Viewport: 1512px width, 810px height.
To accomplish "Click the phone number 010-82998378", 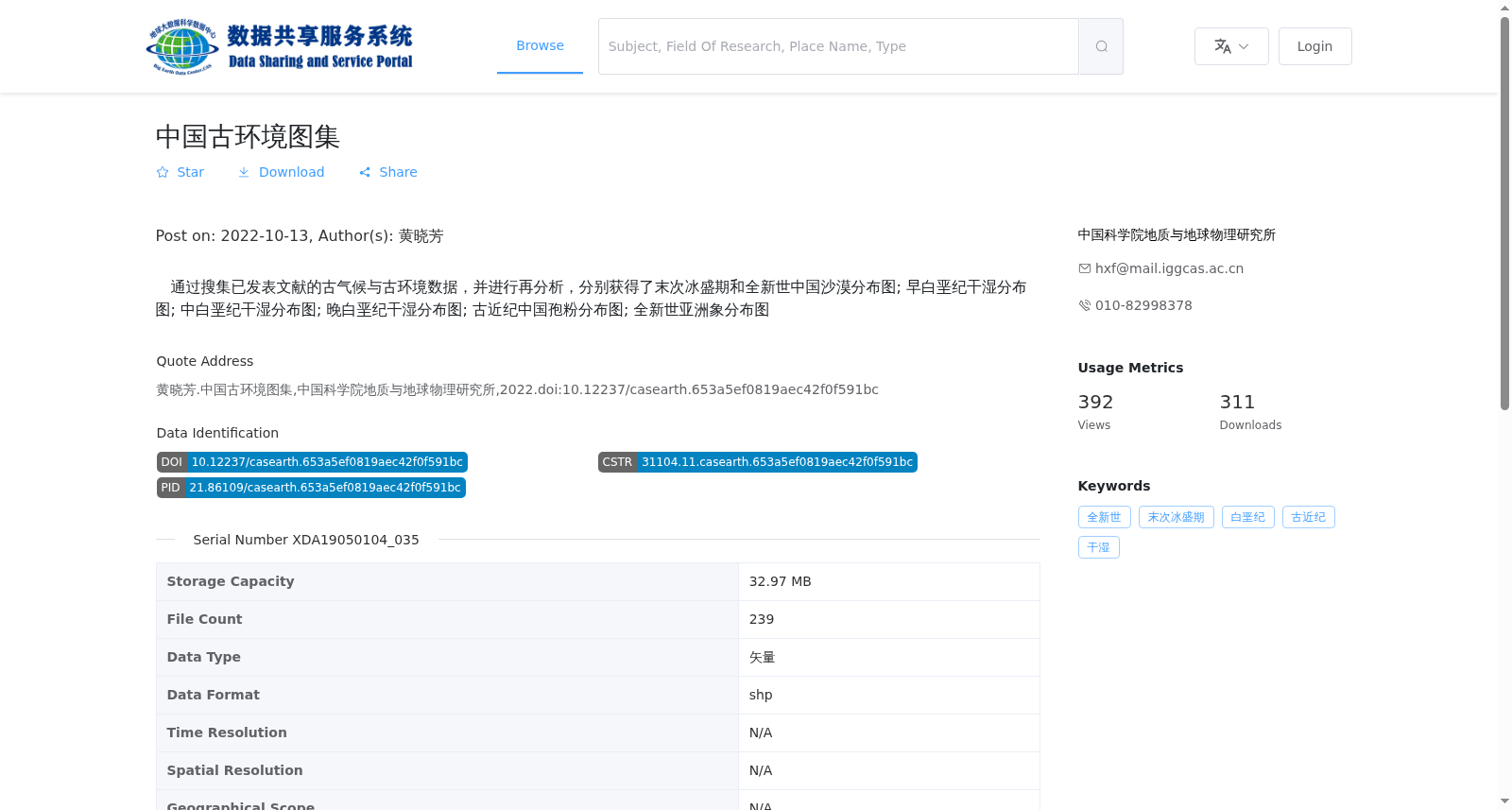I will [1143, 305].
